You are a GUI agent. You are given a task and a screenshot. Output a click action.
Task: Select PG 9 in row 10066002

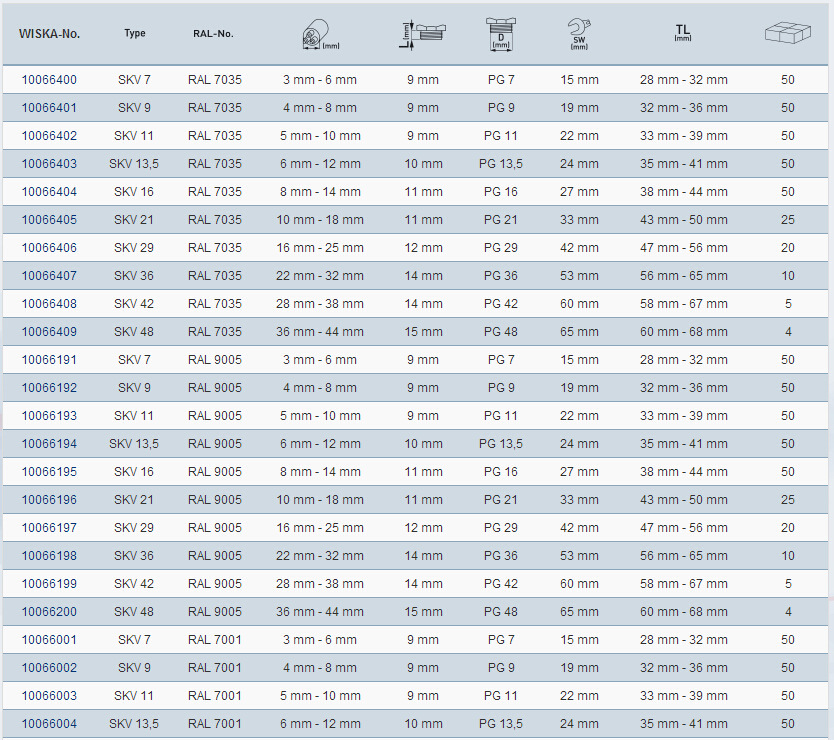pyautogui.click(x=501, y=668)
